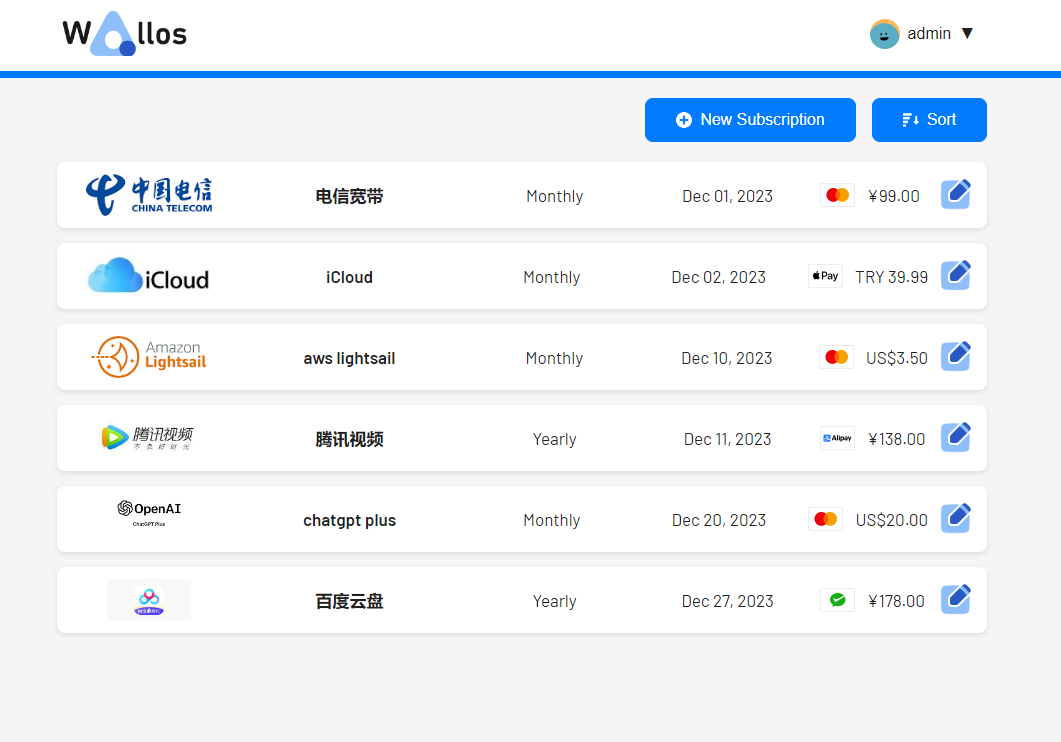Click the New Subscription button
The image size is (1061, 742).
pyautogui.click(x=750, y=120)
